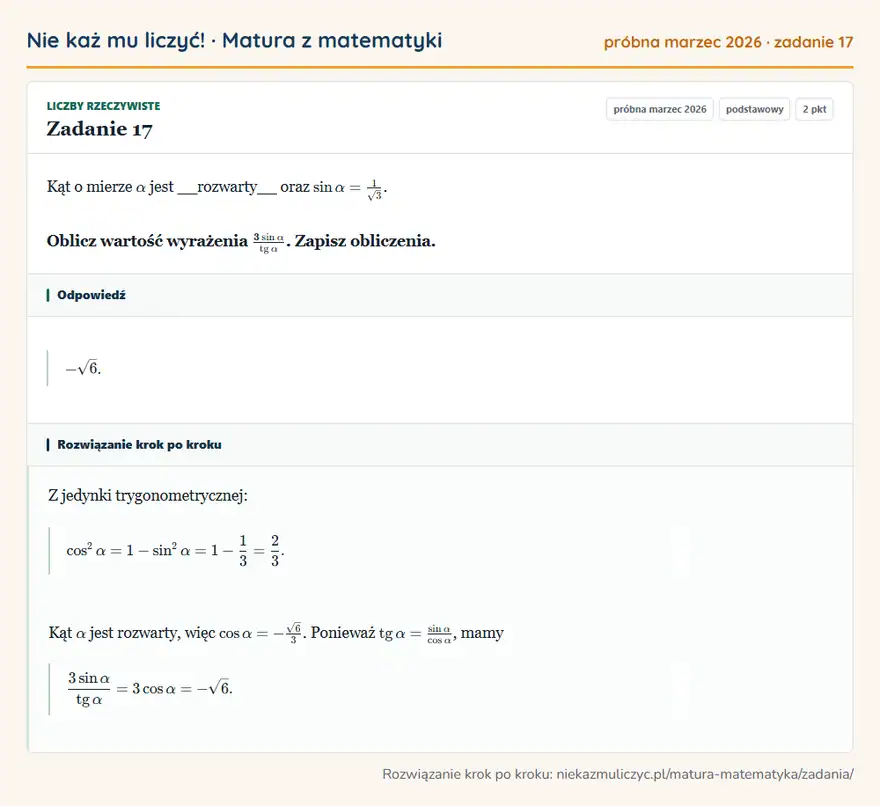Click the 'Odpowiedź' section header
This screenshot has width=880, height=806.
[x=91, y=295]
